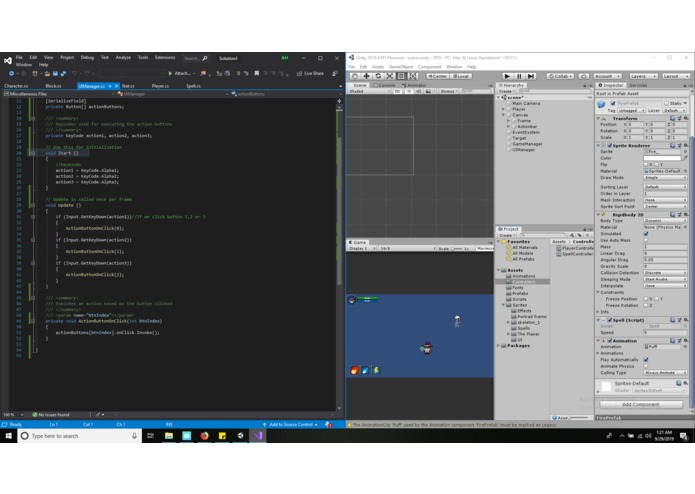Open the Layers dropdown in Unity toolbar
The height and width of the screenshot is (494, 695).
[642, 76]
